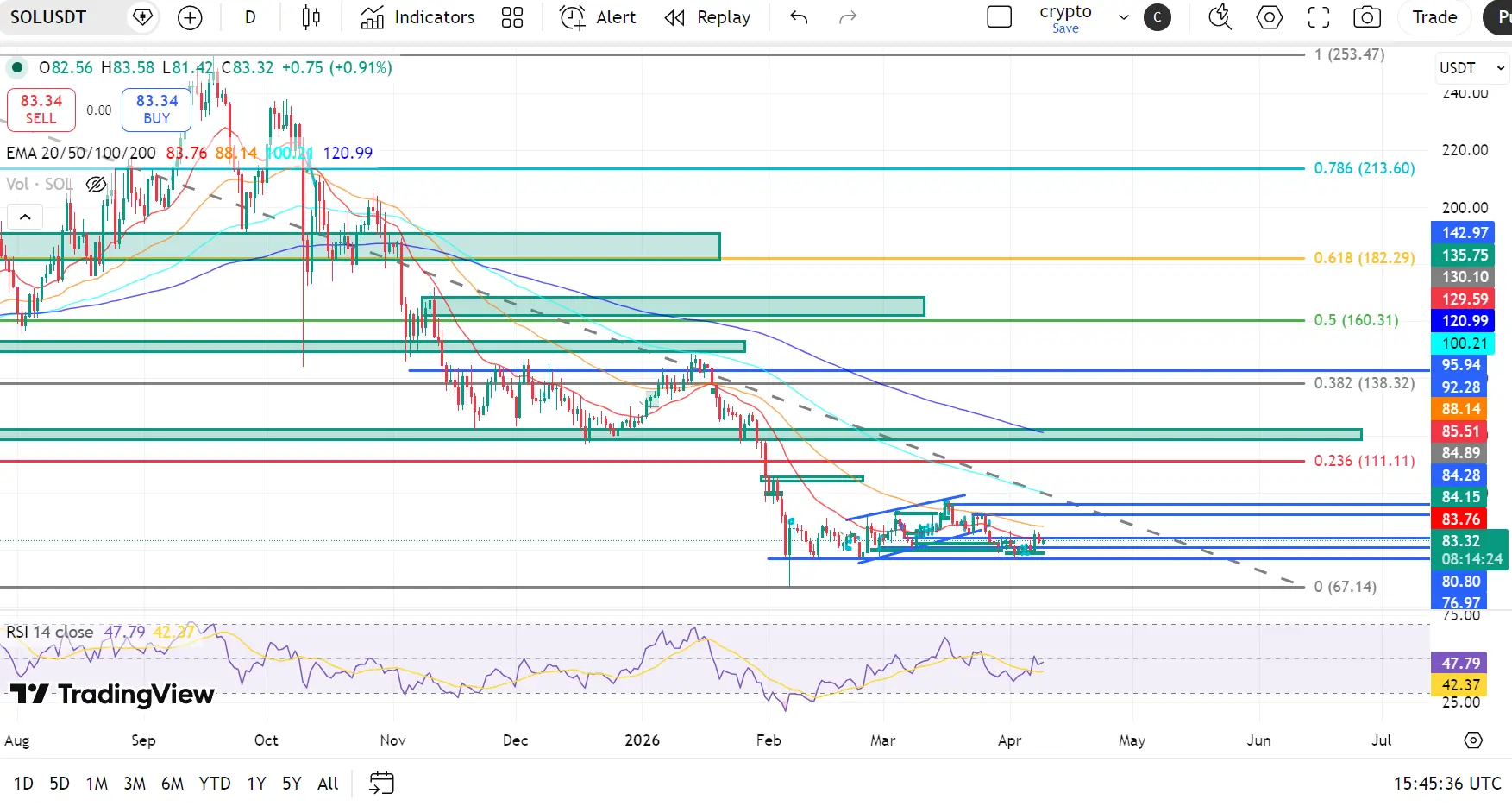This screenshot has height=806, width=1512.
Task: Select the 0.786 (213.60) Fibonacci level label
Action: [x=1365, y=168]
